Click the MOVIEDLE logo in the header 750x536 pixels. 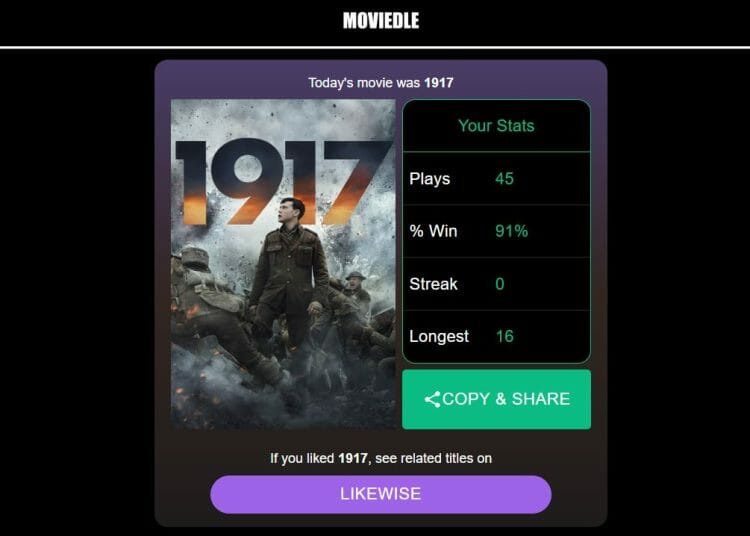click(x=381, y=21)
